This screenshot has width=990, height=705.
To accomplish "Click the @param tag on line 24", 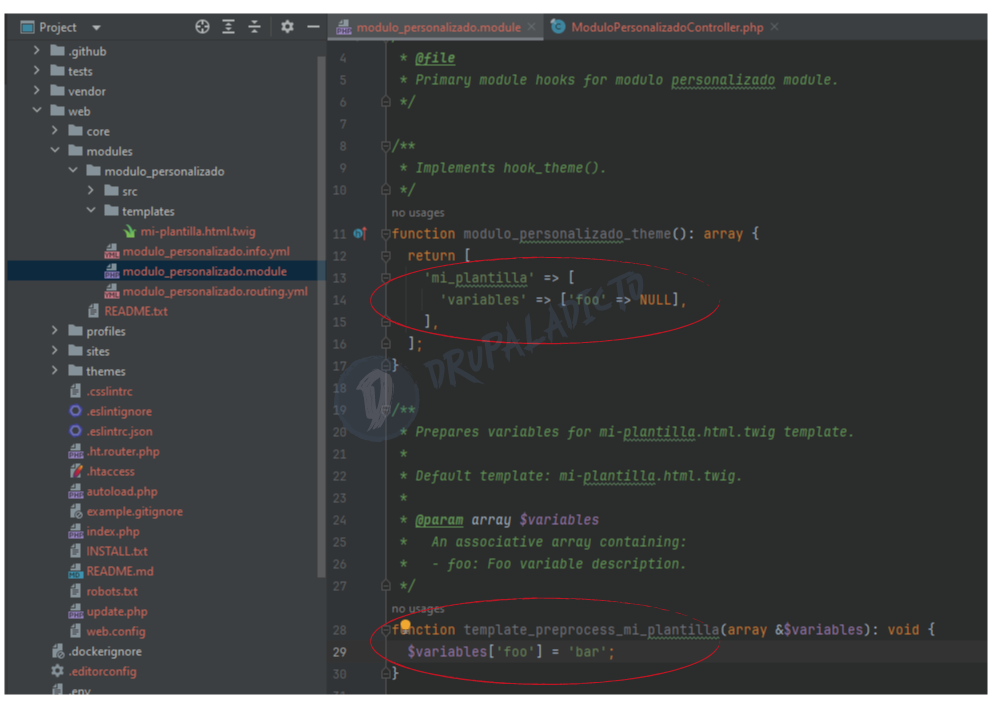I will point(439,520).
